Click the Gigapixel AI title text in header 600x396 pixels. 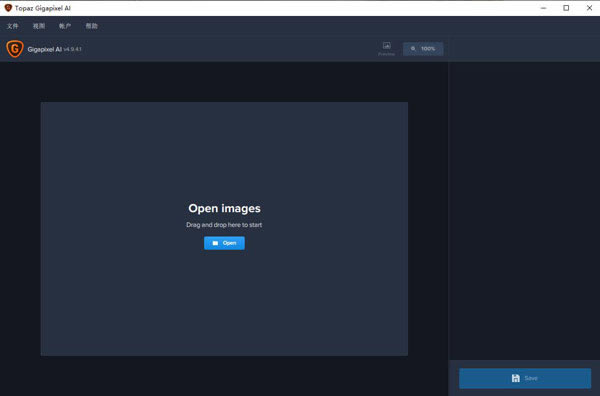[44, 49]
